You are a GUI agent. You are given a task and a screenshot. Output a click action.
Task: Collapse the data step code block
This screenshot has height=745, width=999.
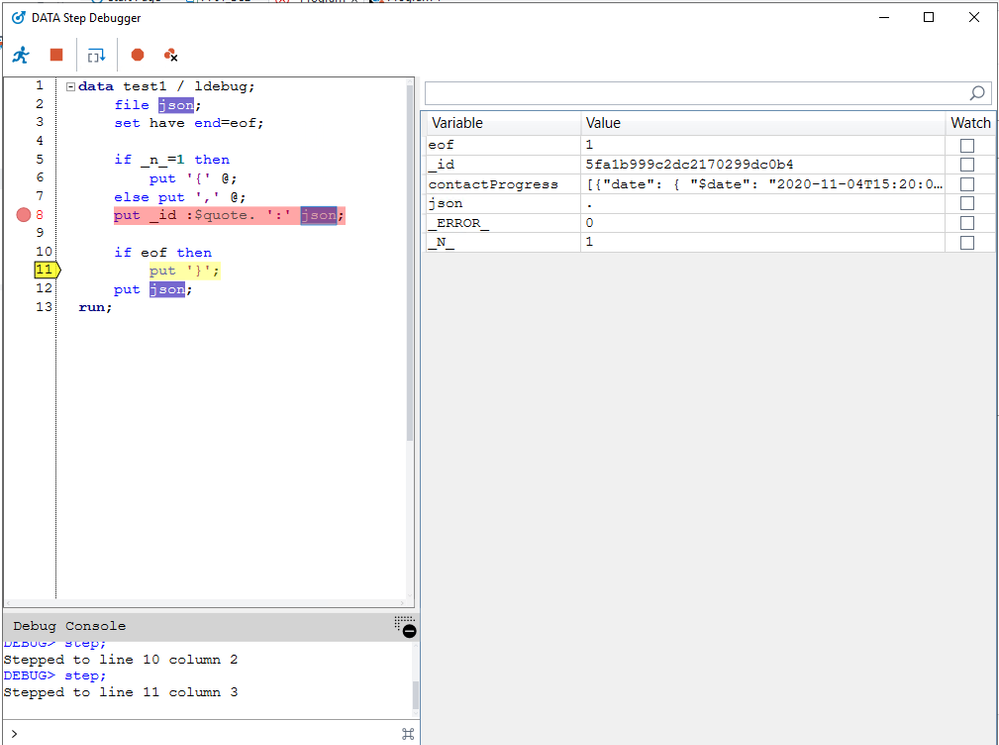70,87
